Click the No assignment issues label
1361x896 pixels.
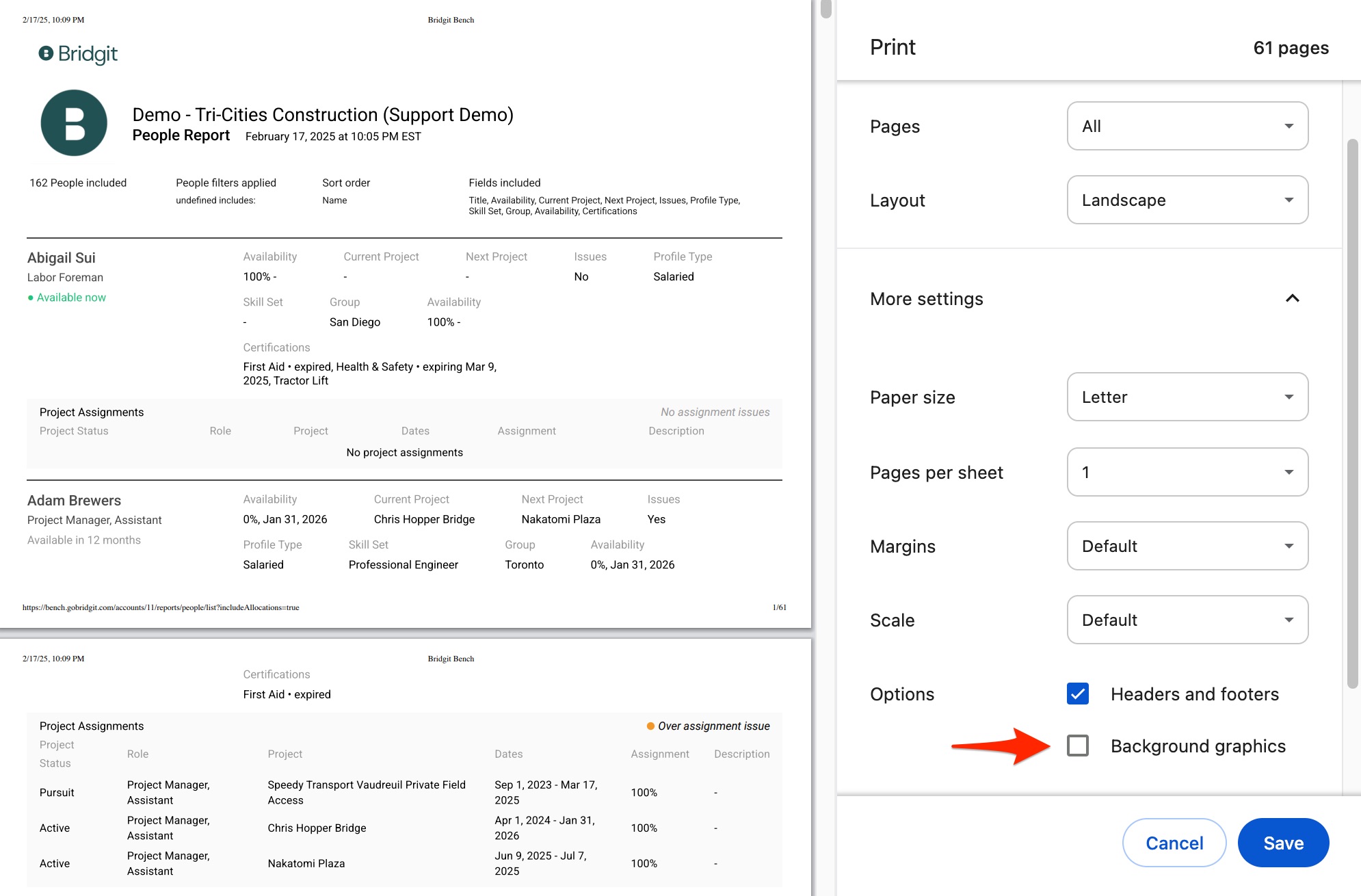click(x=715, y=412)
